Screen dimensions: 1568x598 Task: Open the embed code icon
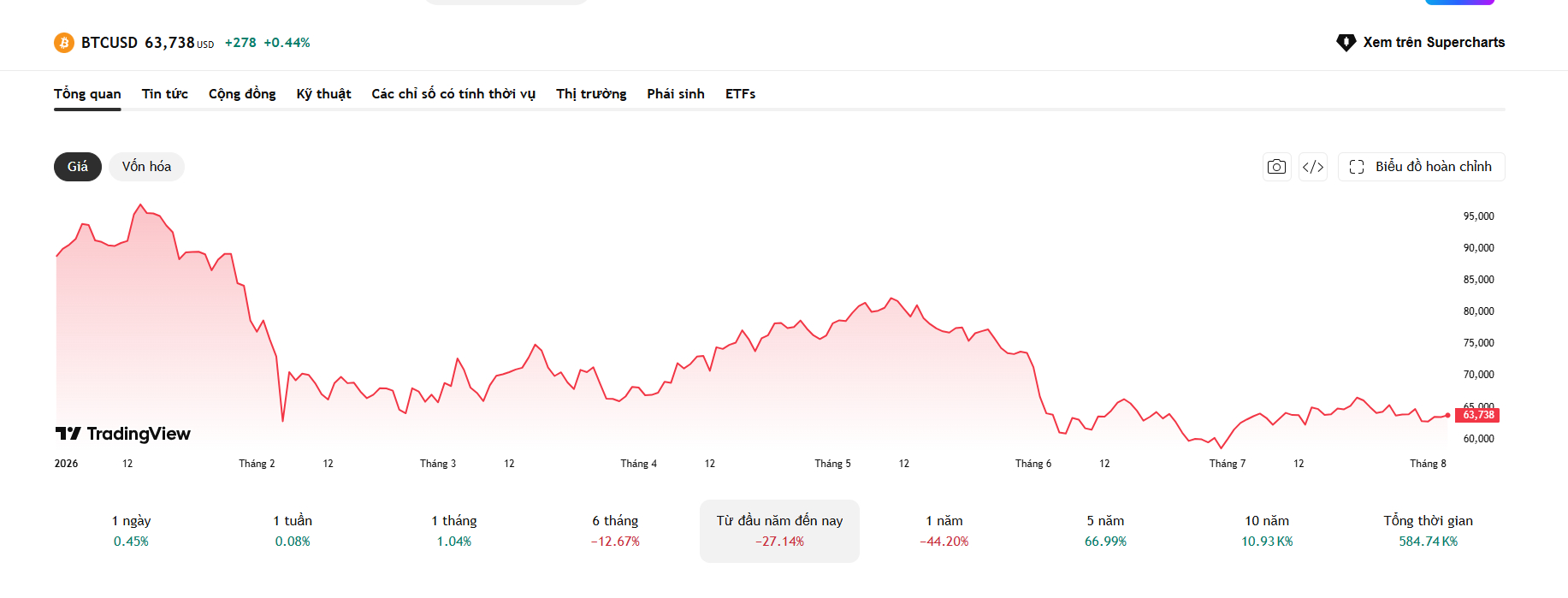pyautogui.click(x=1313, y=167)
